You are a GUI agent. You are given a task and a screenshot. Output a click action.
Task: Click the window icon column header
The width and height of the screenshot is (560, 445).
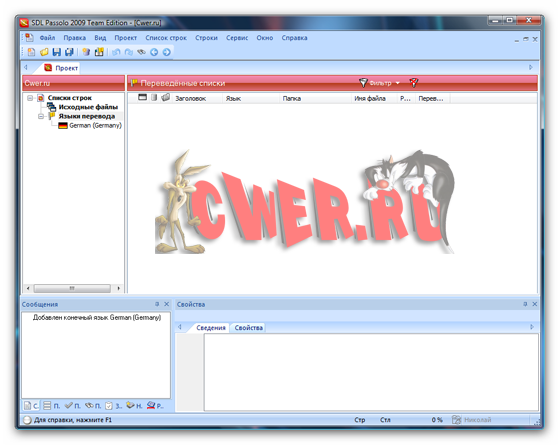[x=142, y=97]
